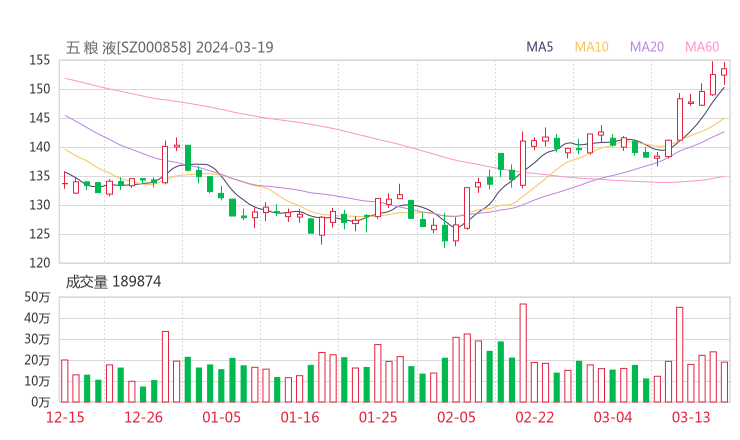Click the 10万 volume axis label
Screen dimensions: 740x440
[x=37, y=381]
